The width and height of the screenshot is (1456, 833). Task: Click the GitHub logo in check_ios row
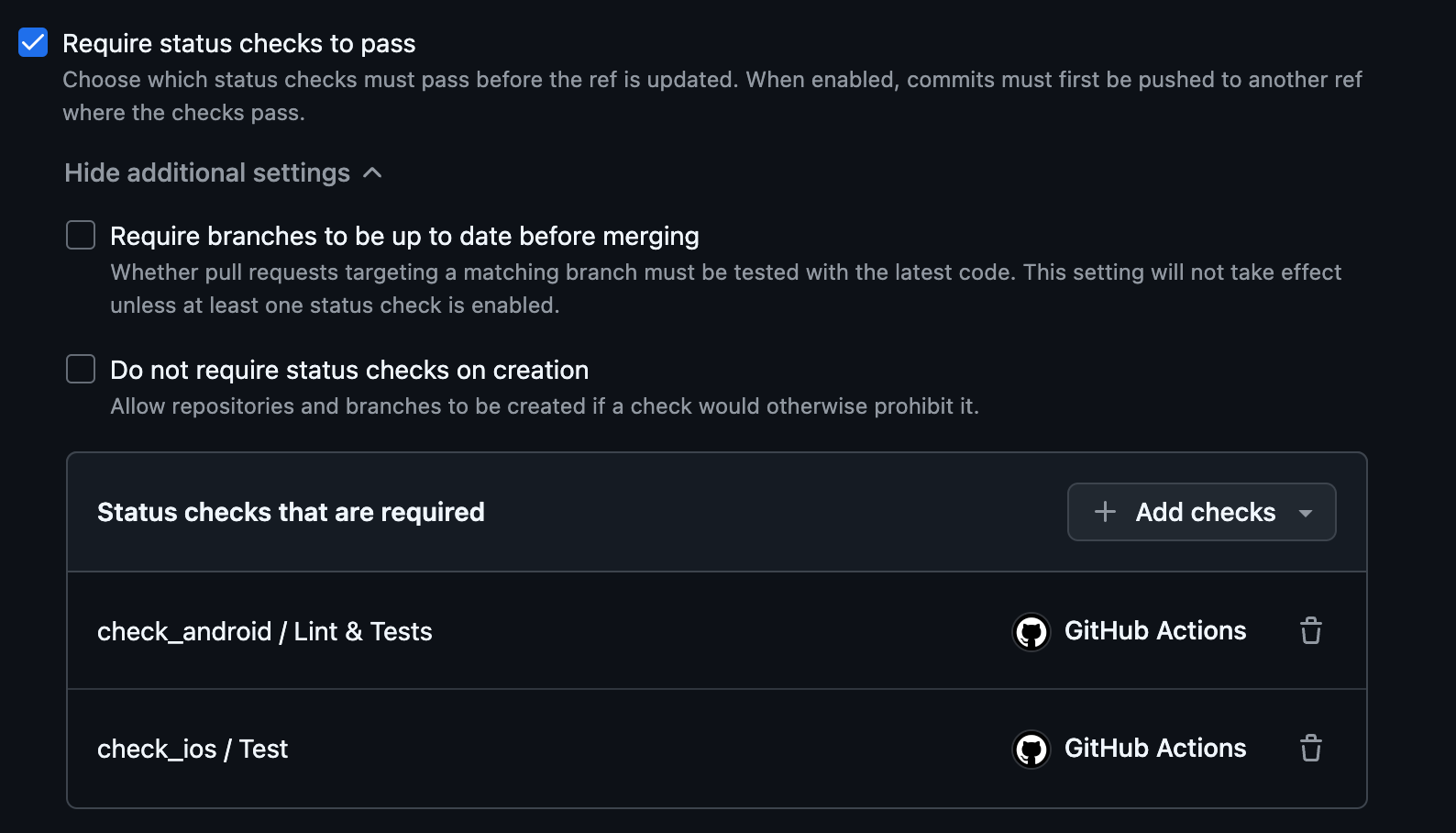pos(1031,750)
